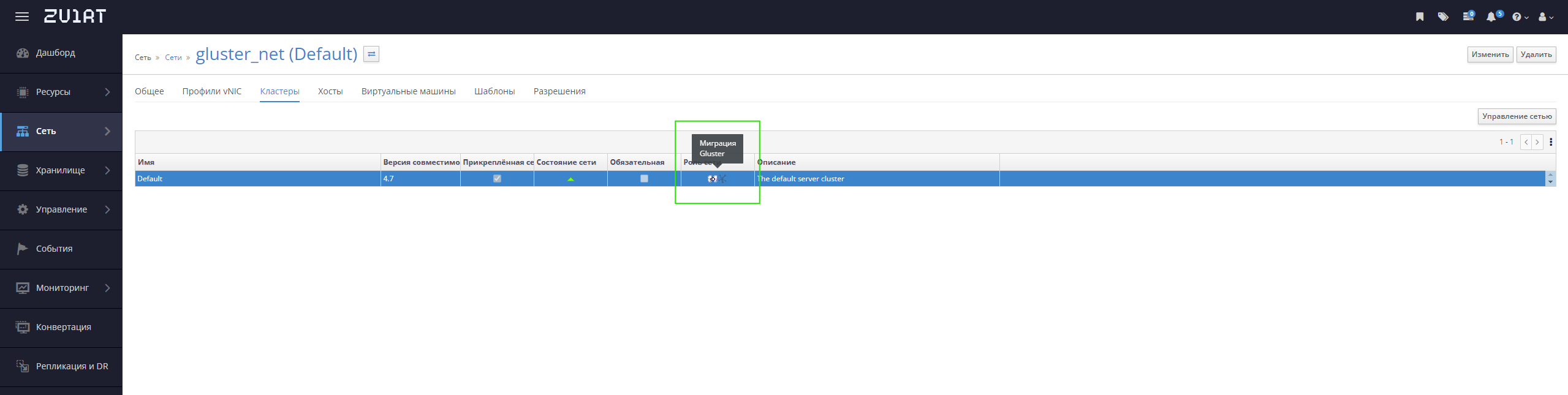The image size is (1568, 395).
Task: Open the Репликация и DR menu item
Action: pos(61,367)
